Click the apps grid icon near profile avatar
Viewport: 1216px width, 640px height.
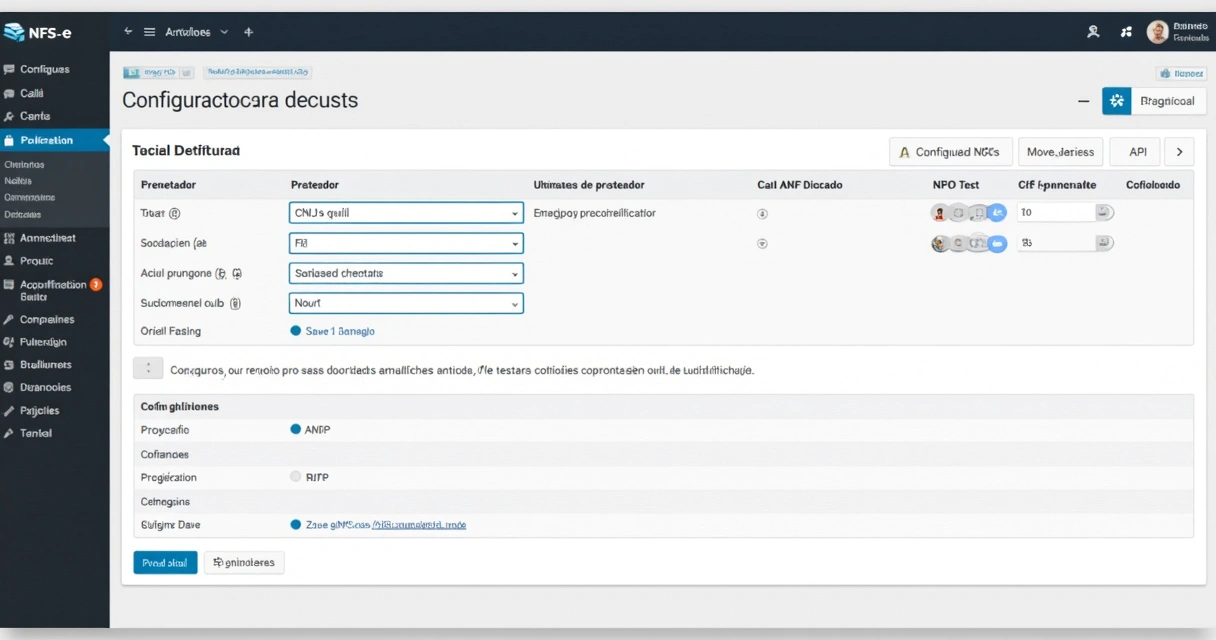[1125, 31]
